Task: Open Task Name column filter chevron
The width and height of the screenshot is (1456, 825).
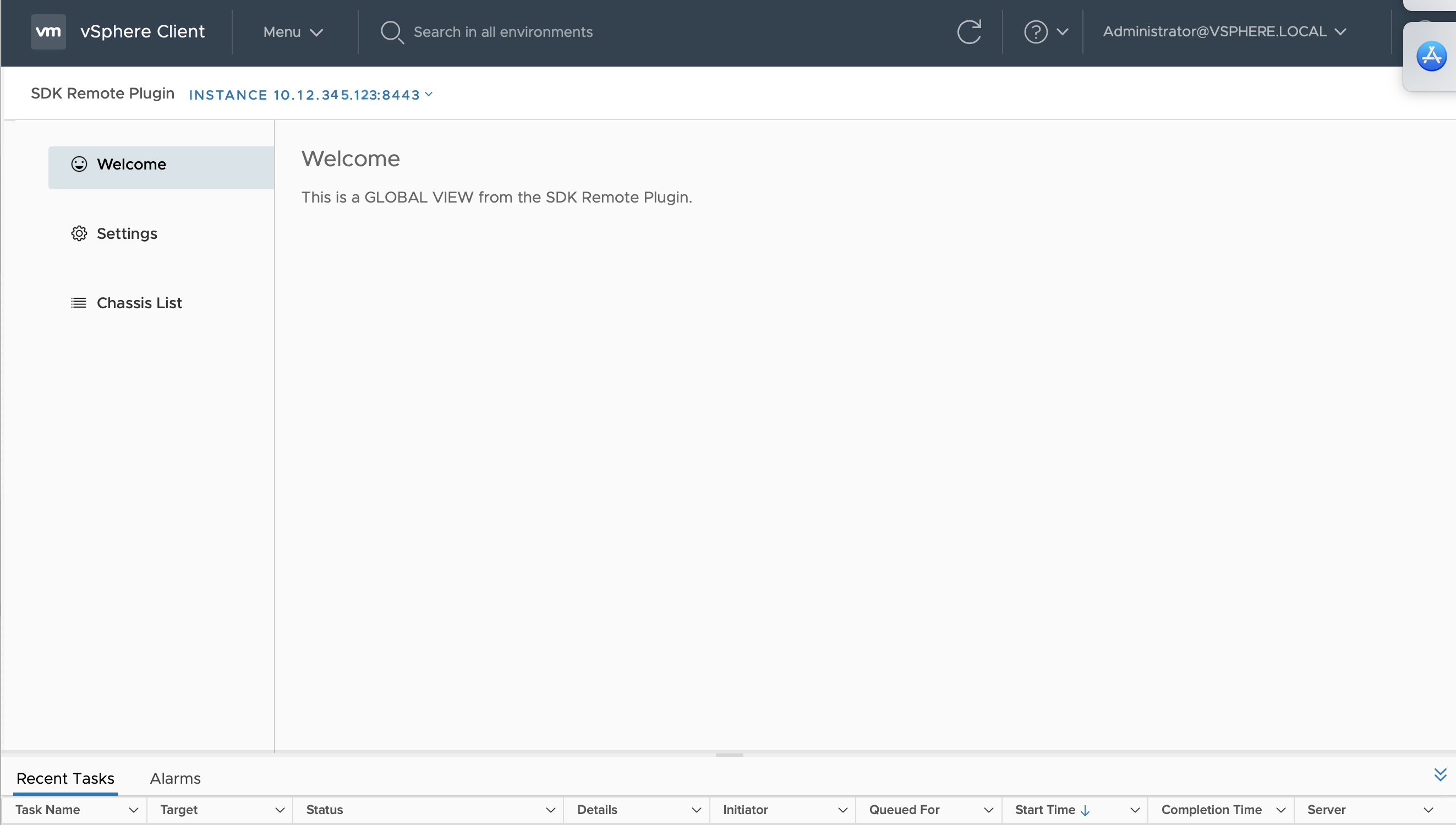Action: (134, 810)
